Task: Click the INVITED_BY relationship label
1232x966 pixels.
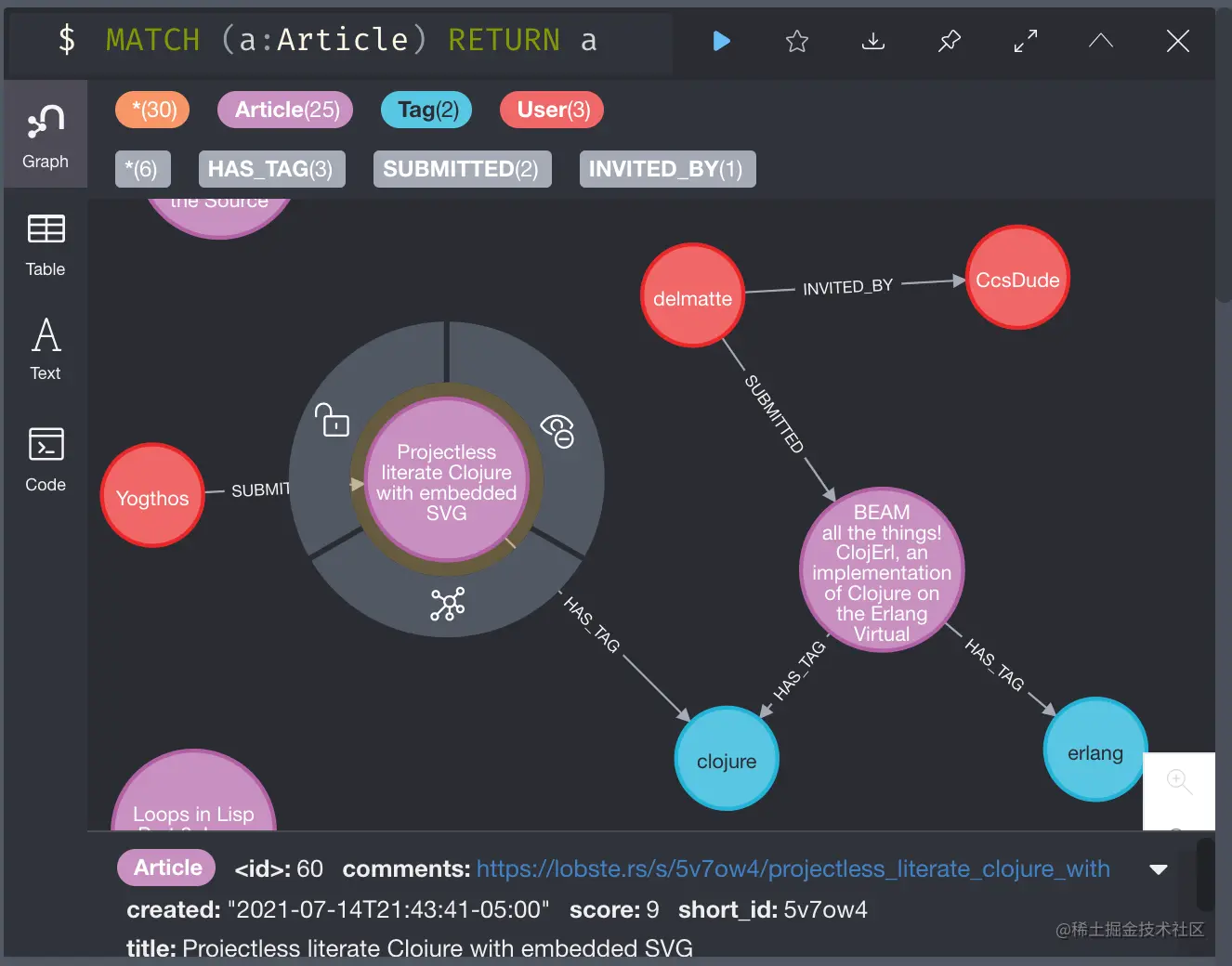Action: tap(848, 287)
